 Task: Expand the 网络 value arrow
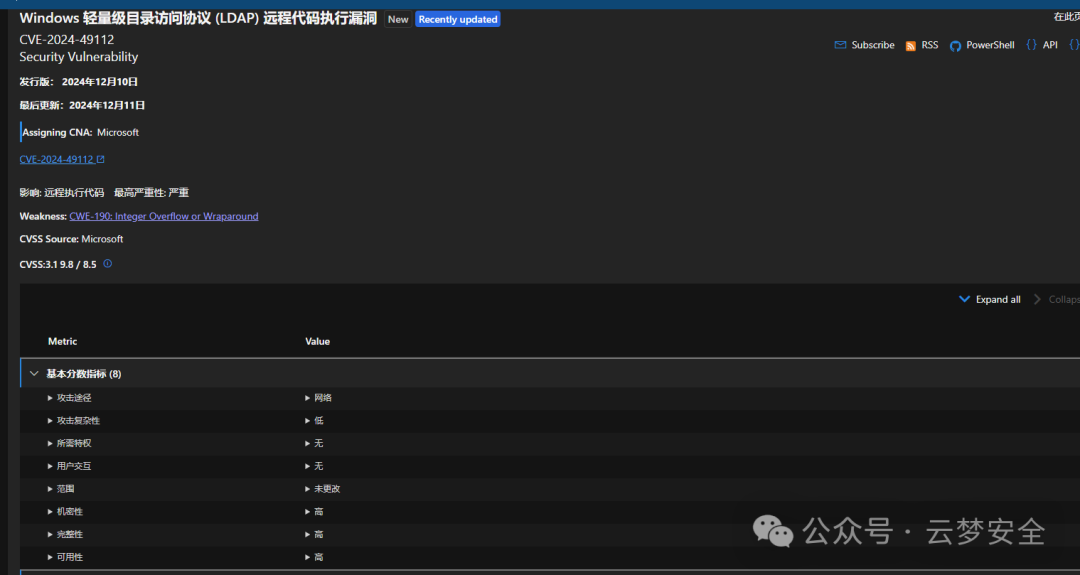click(307, 397)
